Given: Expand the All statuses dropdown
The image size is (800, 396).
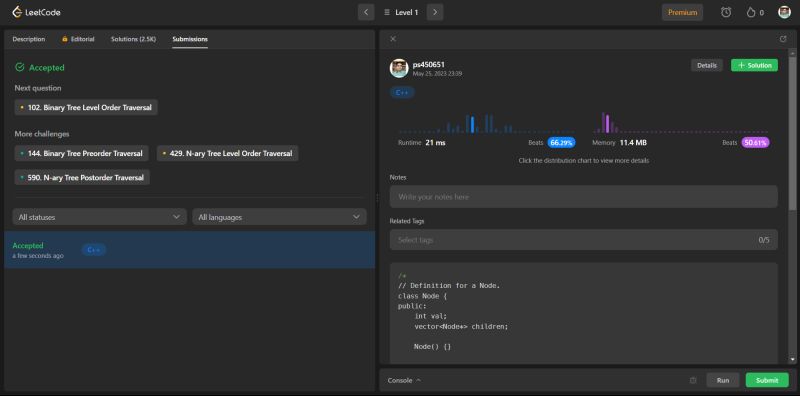Looking at the screenshot, I should point(99,217).
